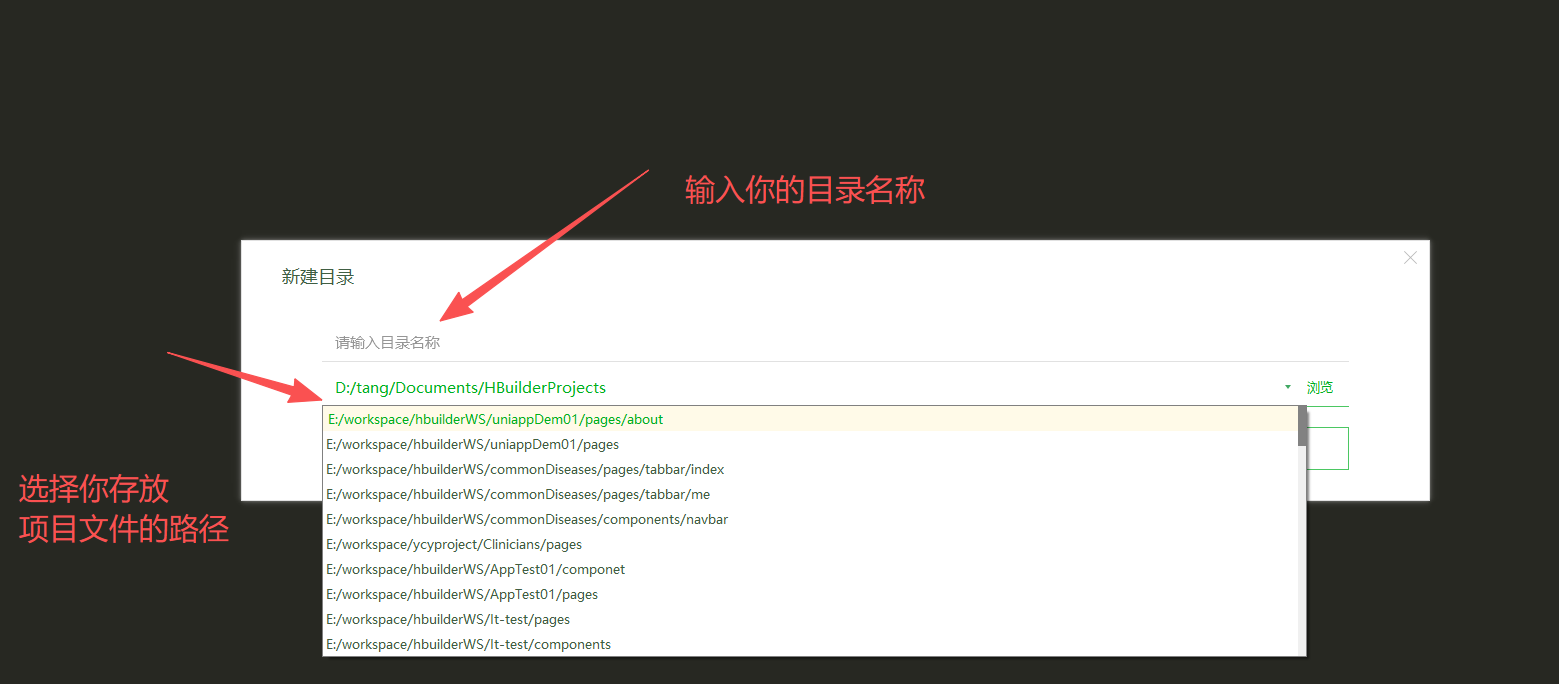Click the dropdown list scrollbar thumb
Viewport: 1559px width, 684px height.
(1302, 426)
